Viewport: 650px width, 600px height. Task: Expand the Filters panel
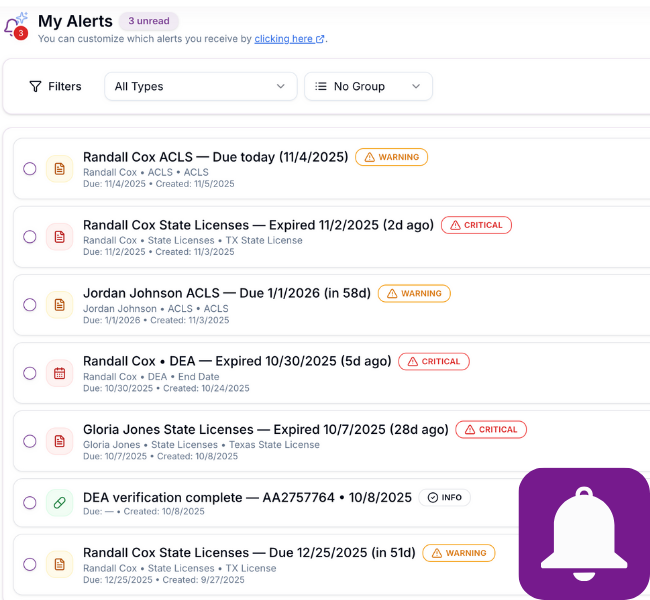tap(55, 87)
